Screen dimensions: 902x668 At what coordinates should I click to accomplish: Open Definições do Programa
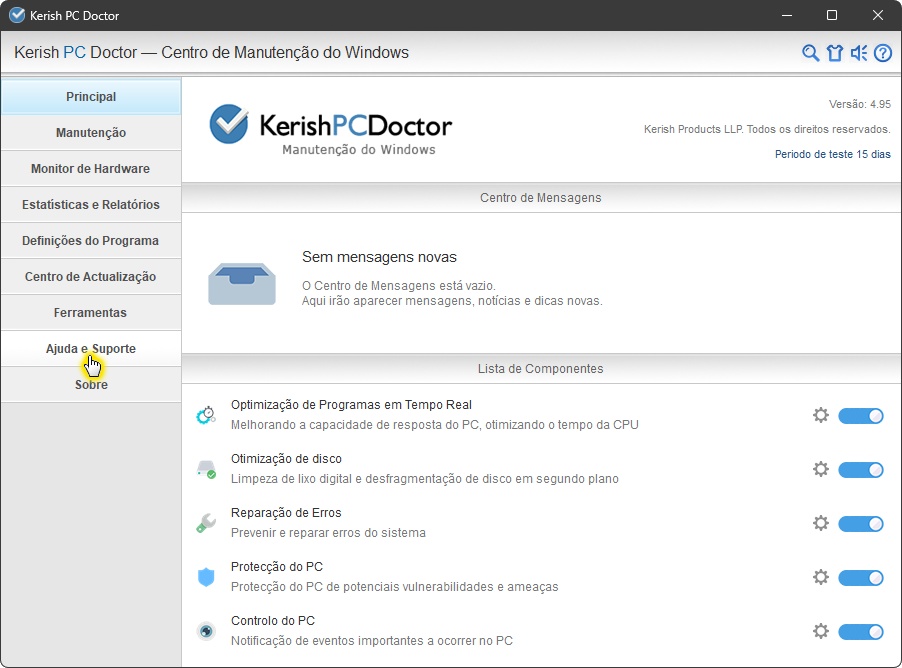91,241
